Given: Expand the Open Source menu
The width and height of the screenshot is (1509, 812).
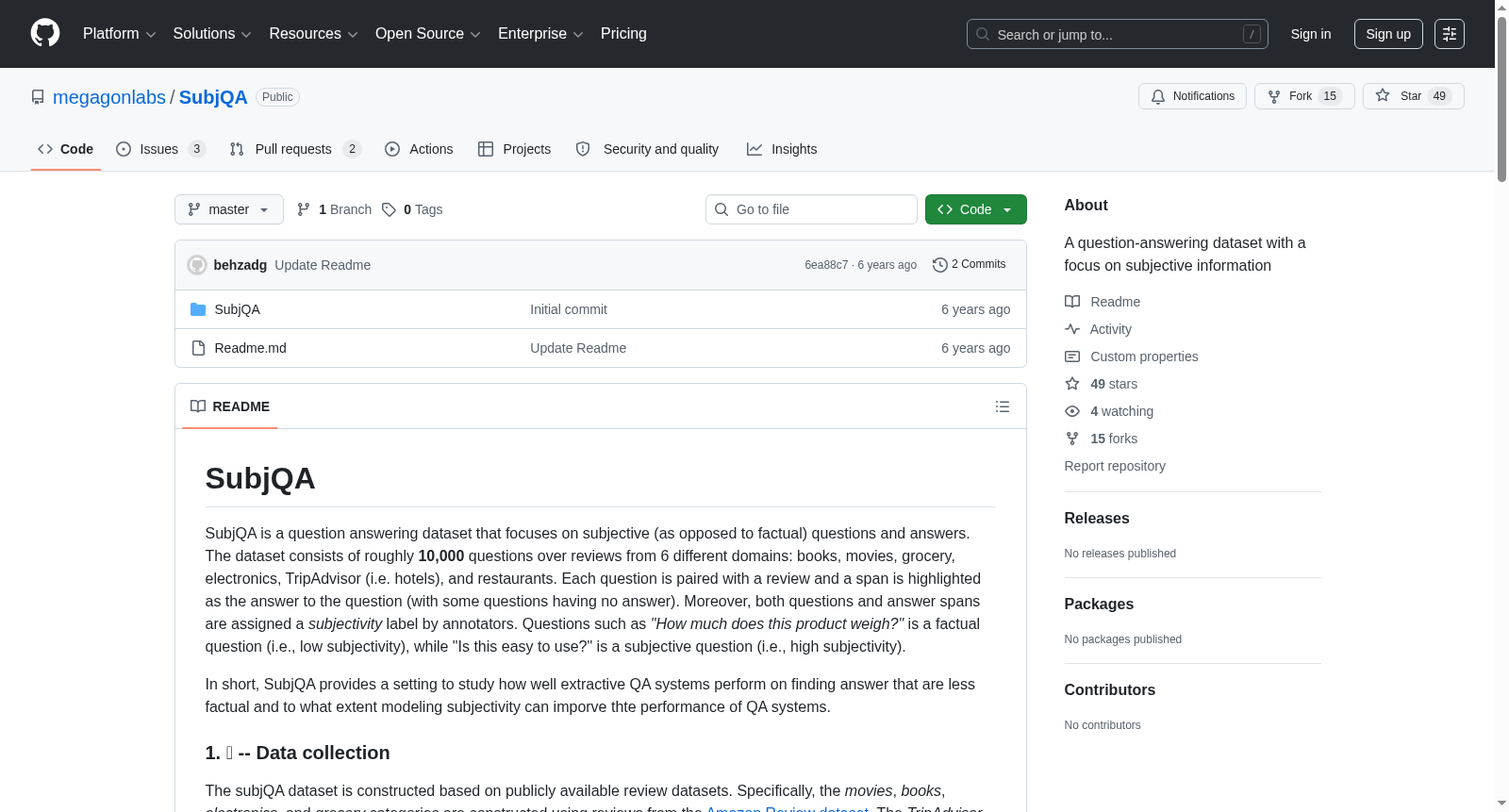Looking at the screenshot, I should 428,34.
